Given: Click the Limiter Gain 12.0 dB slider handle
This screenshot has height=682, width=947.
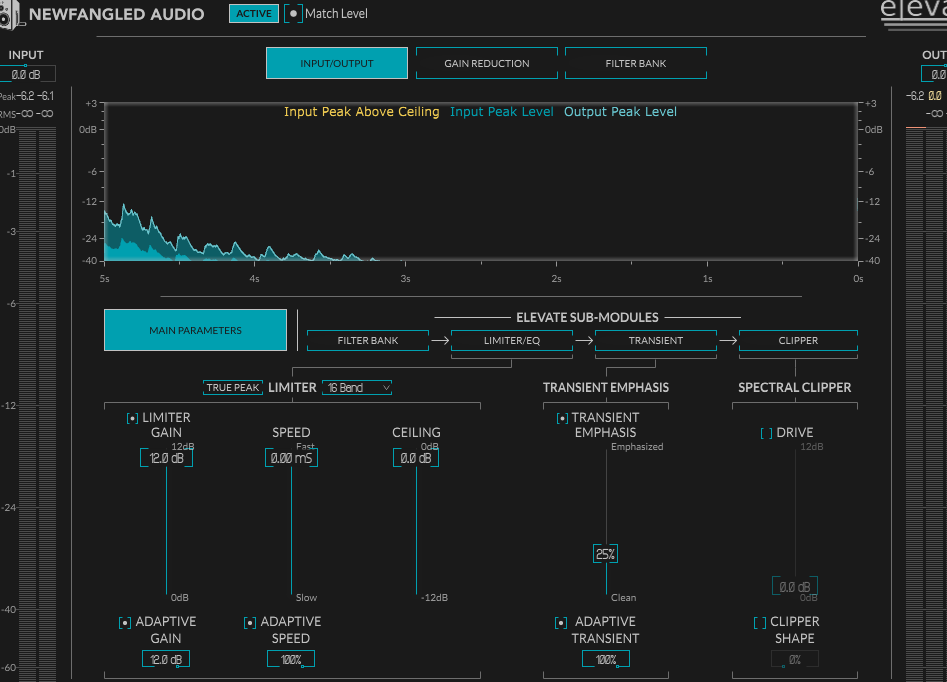Looking at the screenshot, I should coord(167,458).
